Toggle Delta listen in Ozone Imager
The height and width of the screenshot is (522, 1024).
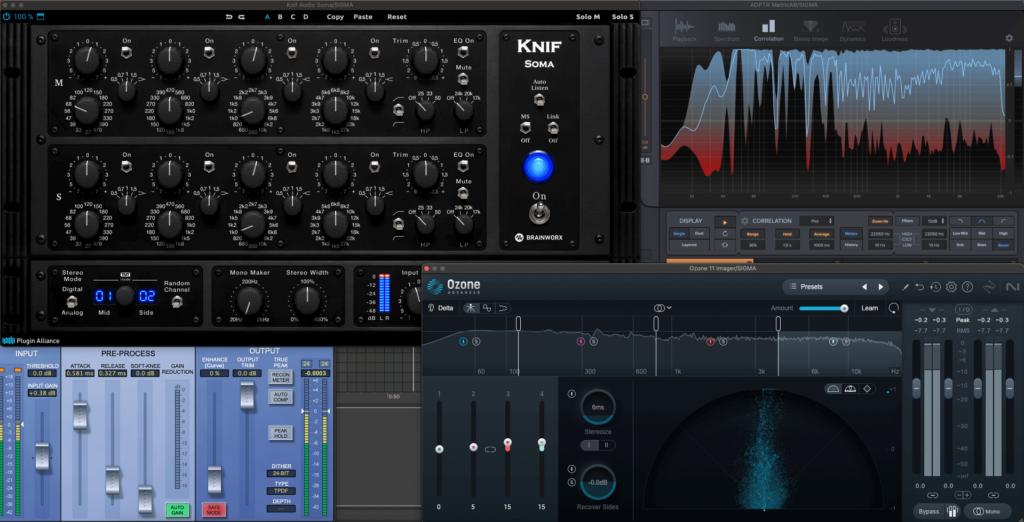pos(440,308)
